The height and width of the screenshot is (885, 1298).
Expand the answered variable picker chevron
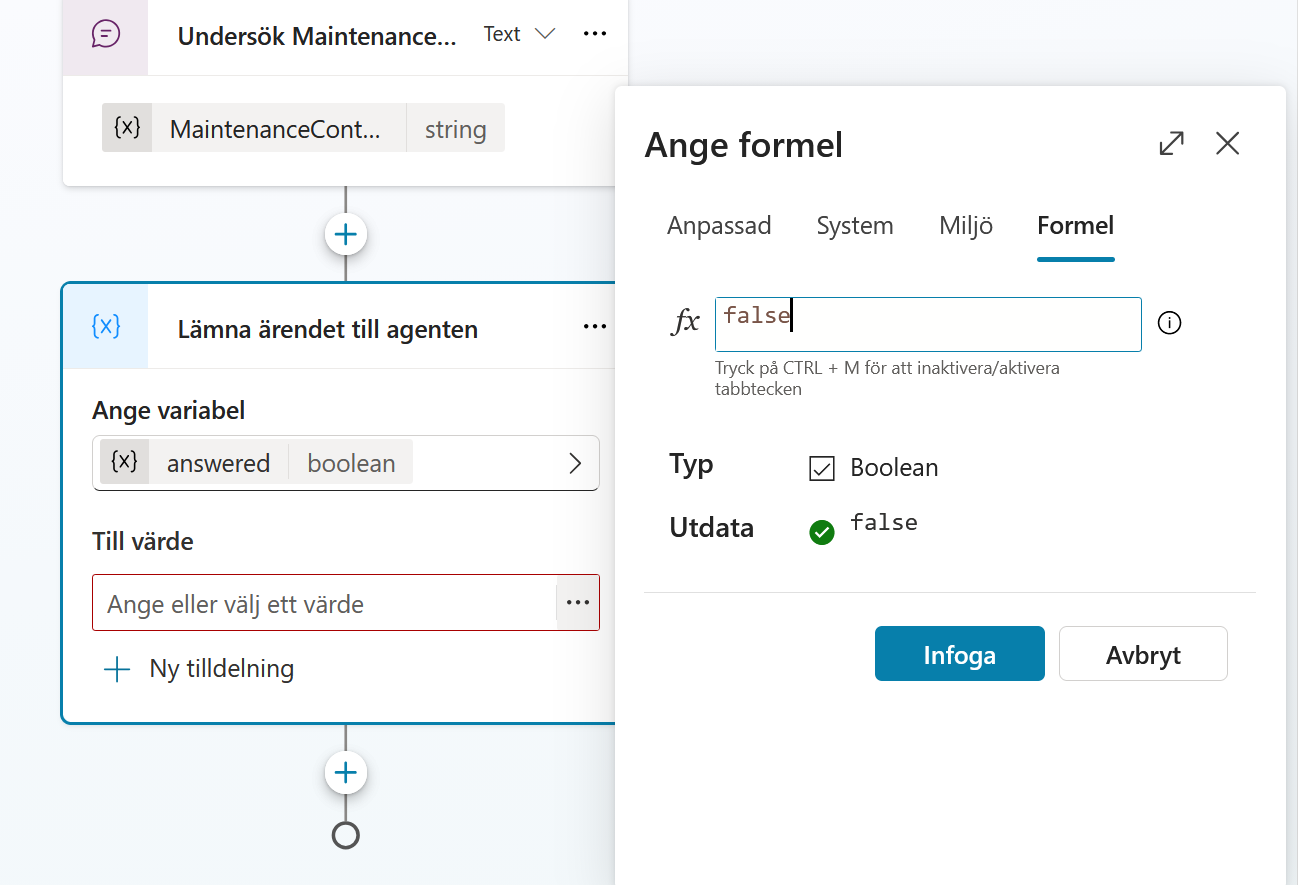(x=575, y=463)
